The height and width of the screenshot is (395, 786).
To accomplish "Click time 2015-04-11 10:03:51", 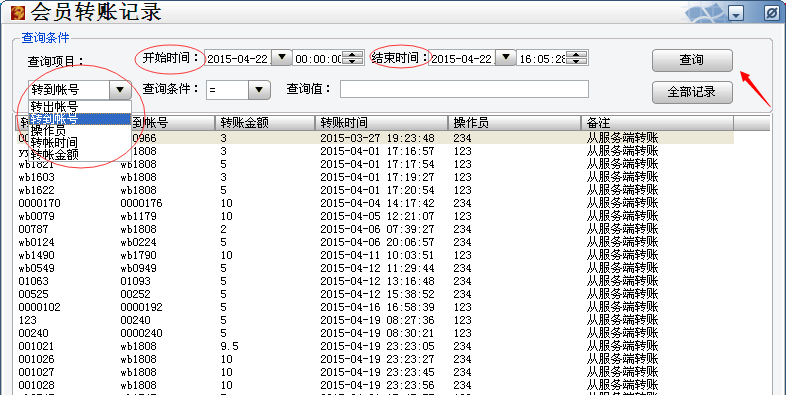I will point(377,255).
